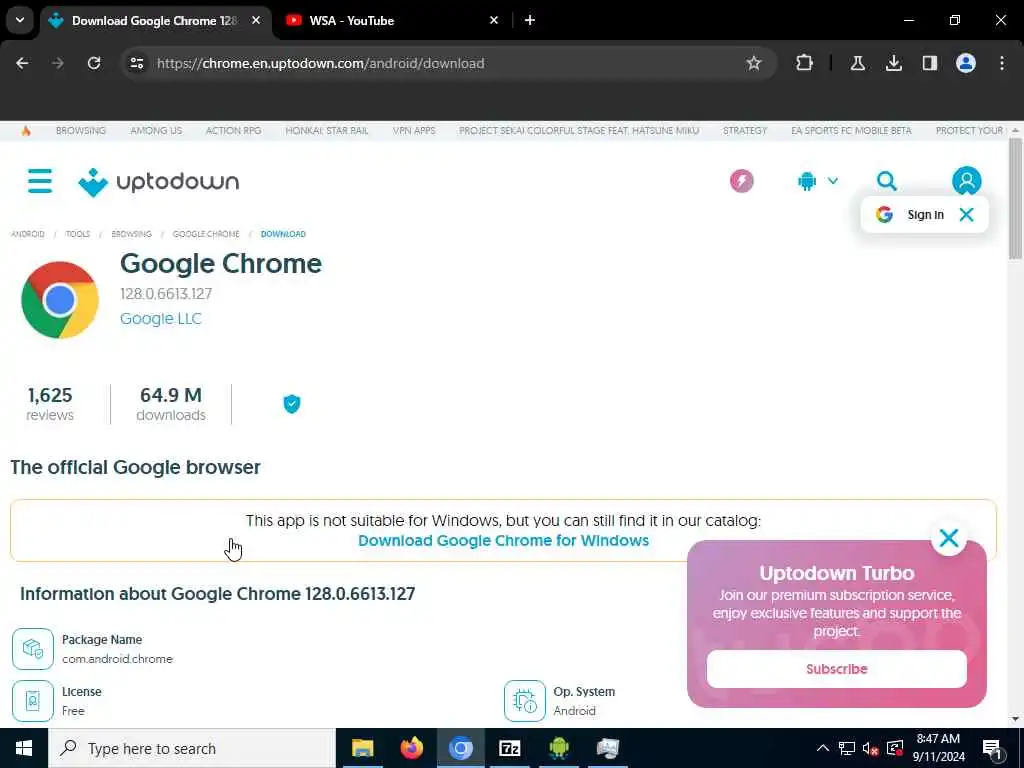The height and width of the screenshot is (768, 1024).
Task: Open 7-Zip from the taskbar
Action: click(x=509, y=748)
